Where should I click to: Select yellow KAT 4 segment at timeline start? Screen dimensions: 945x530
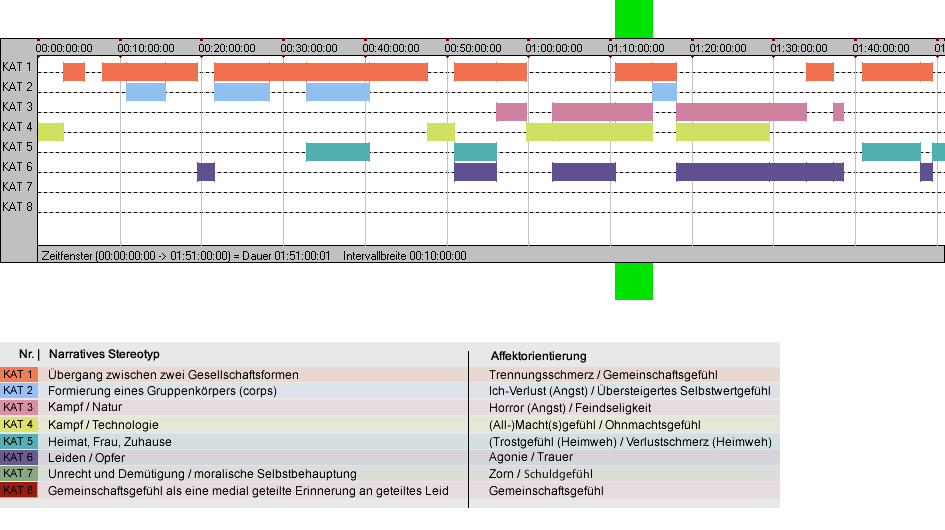click(51, 131)
